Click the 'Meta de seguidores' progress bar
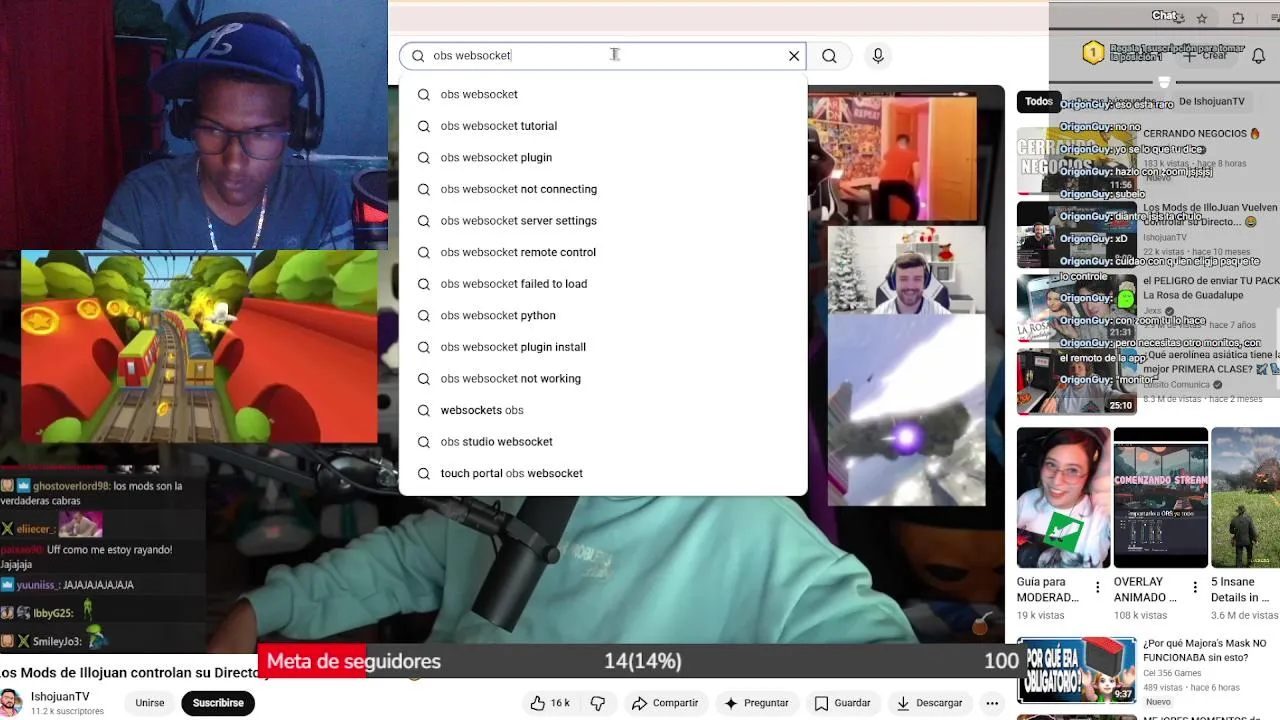This screenshot has width=1280, height=720. (x=640, y=661)
